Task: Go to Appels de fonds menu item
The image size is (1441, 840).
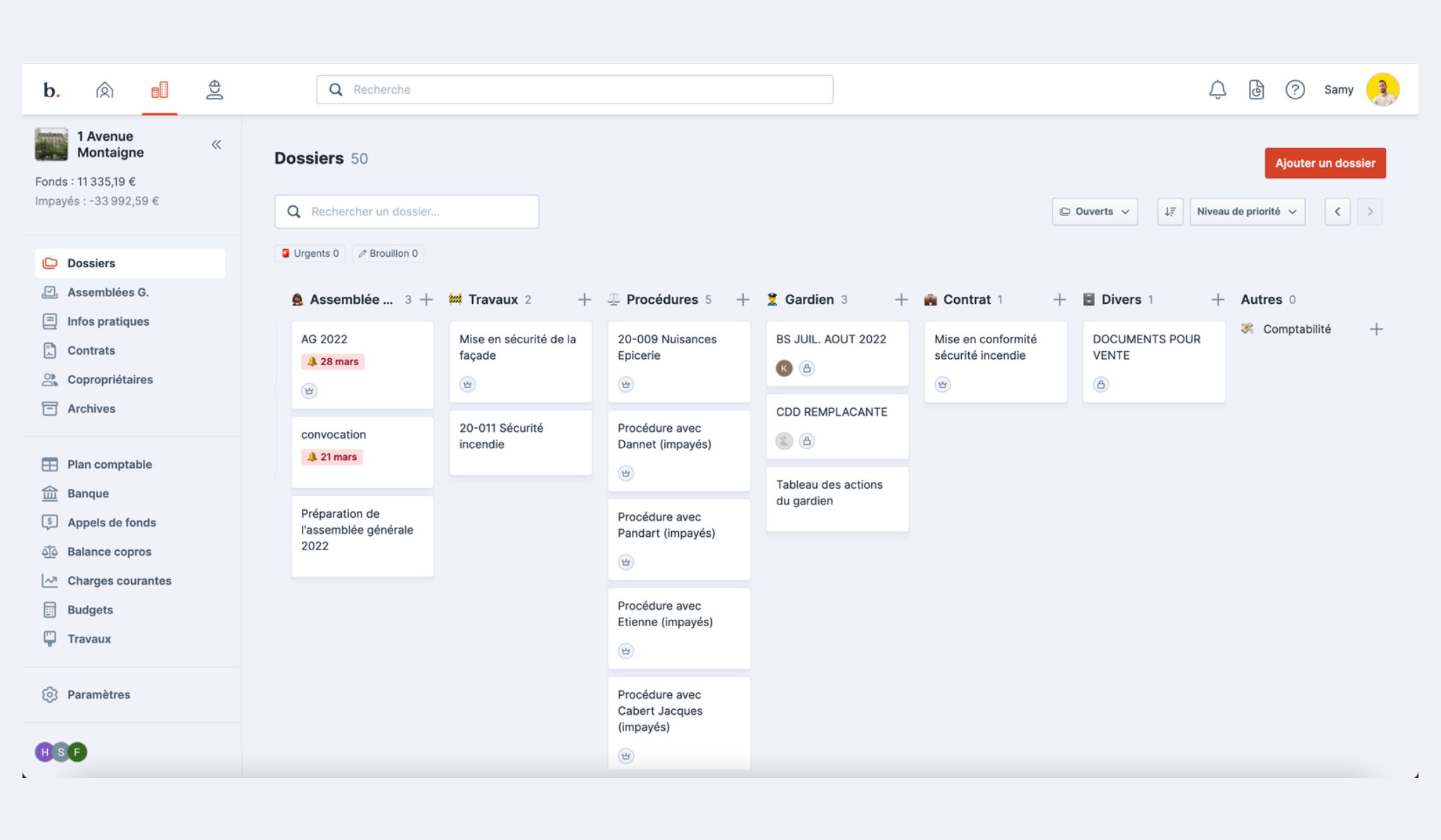Action: [x=111, y=522]
